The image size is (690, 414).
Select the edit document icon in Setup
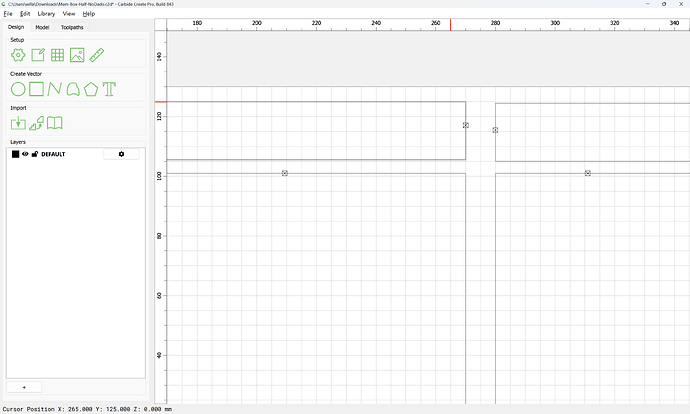[x=38, y=55]
